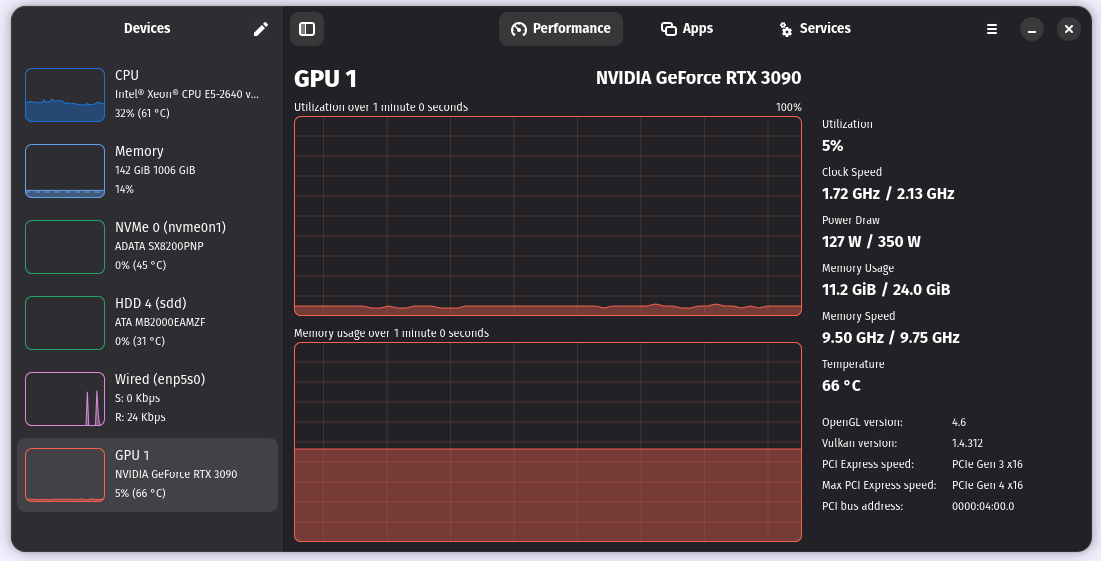The height and width of the screenshot is (561, 1101).
Task: Click the GPU 1 mini graph thumbnail
Action: [65, 475]
